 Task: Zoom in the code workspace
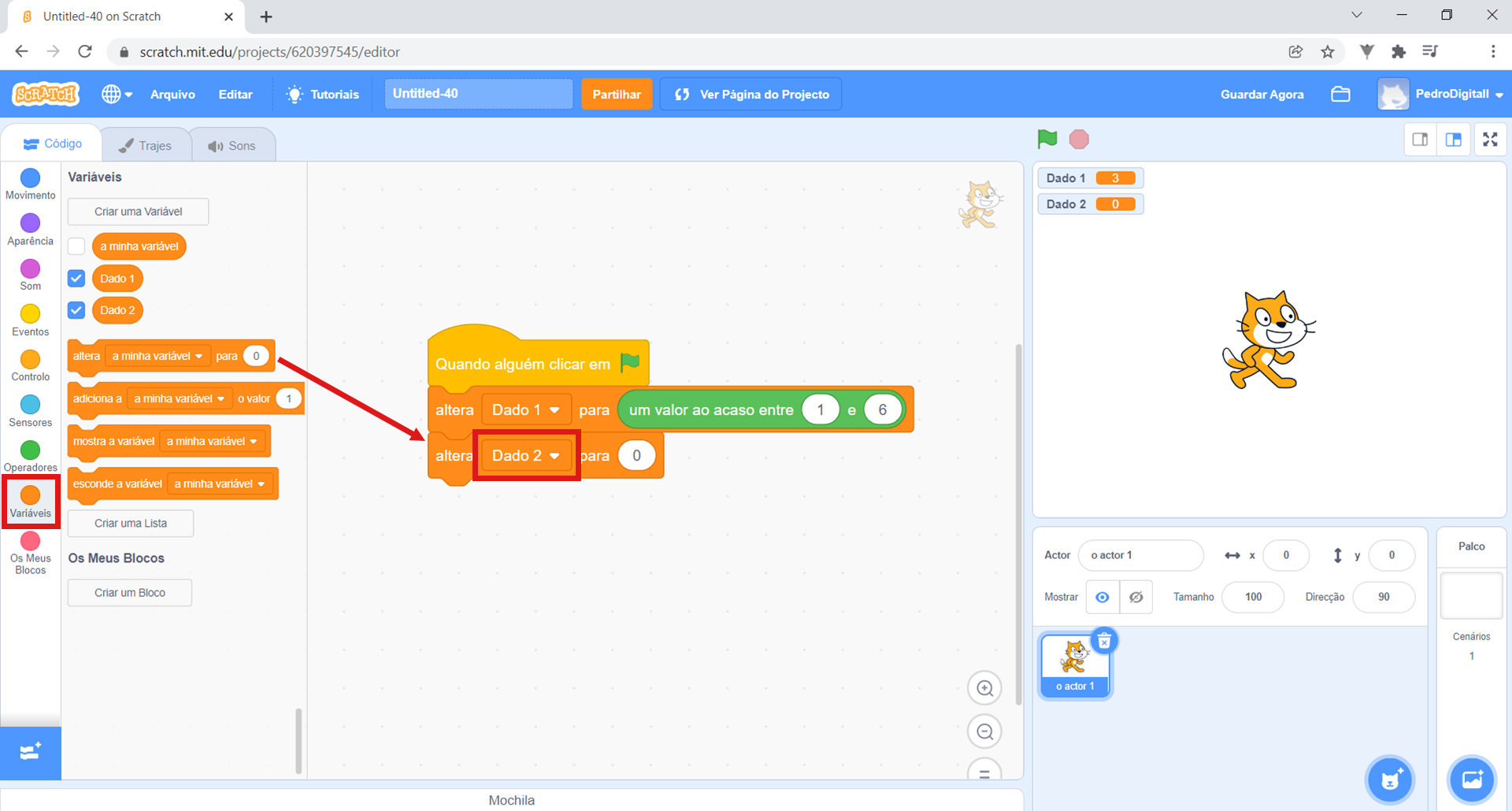[x=984, y=688]
